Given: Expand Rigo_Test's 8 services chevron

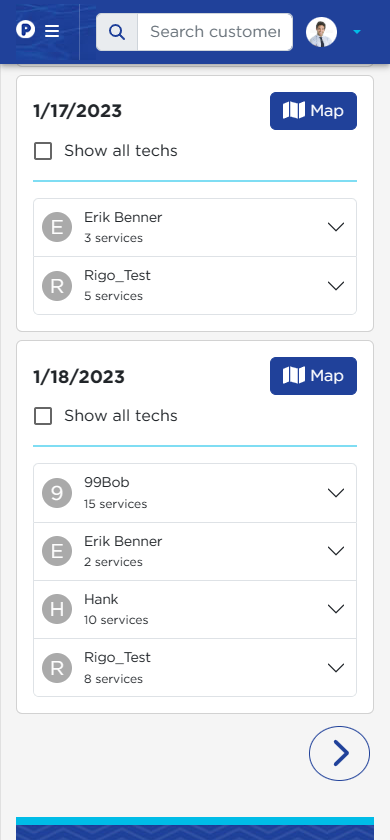Looking at the screenshot, I should click(x=336, y=668).
